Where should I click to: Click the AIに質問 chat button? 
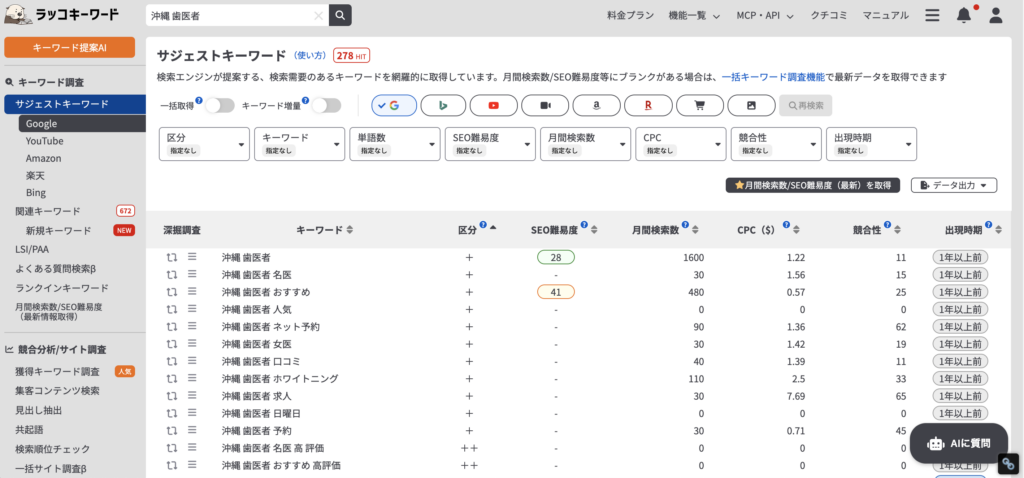(959, 443)
